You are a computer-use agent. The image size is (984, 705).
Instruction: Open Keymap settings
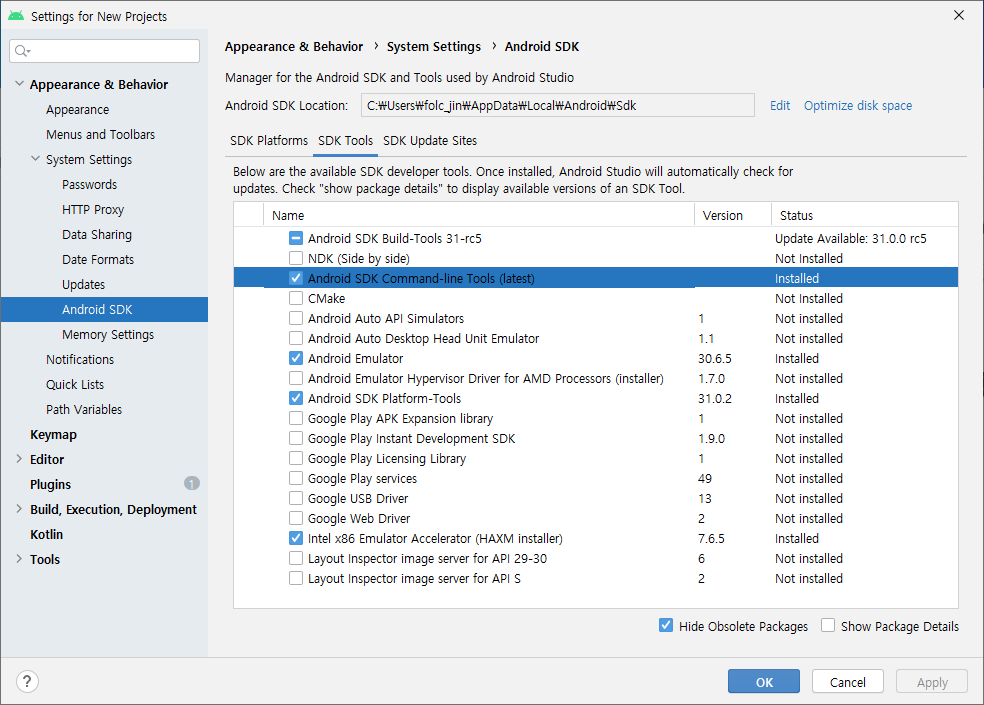tap(53, 434)
